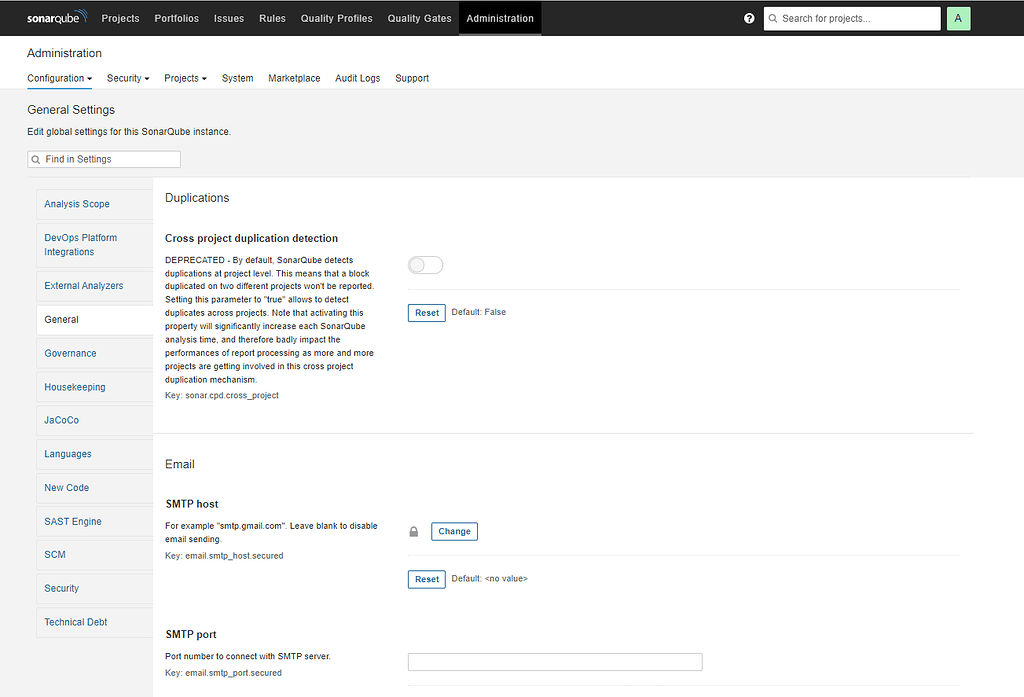Open the Security dropdown menu
This screenshot has width=1024, height=697.
[x=127, y=78]
